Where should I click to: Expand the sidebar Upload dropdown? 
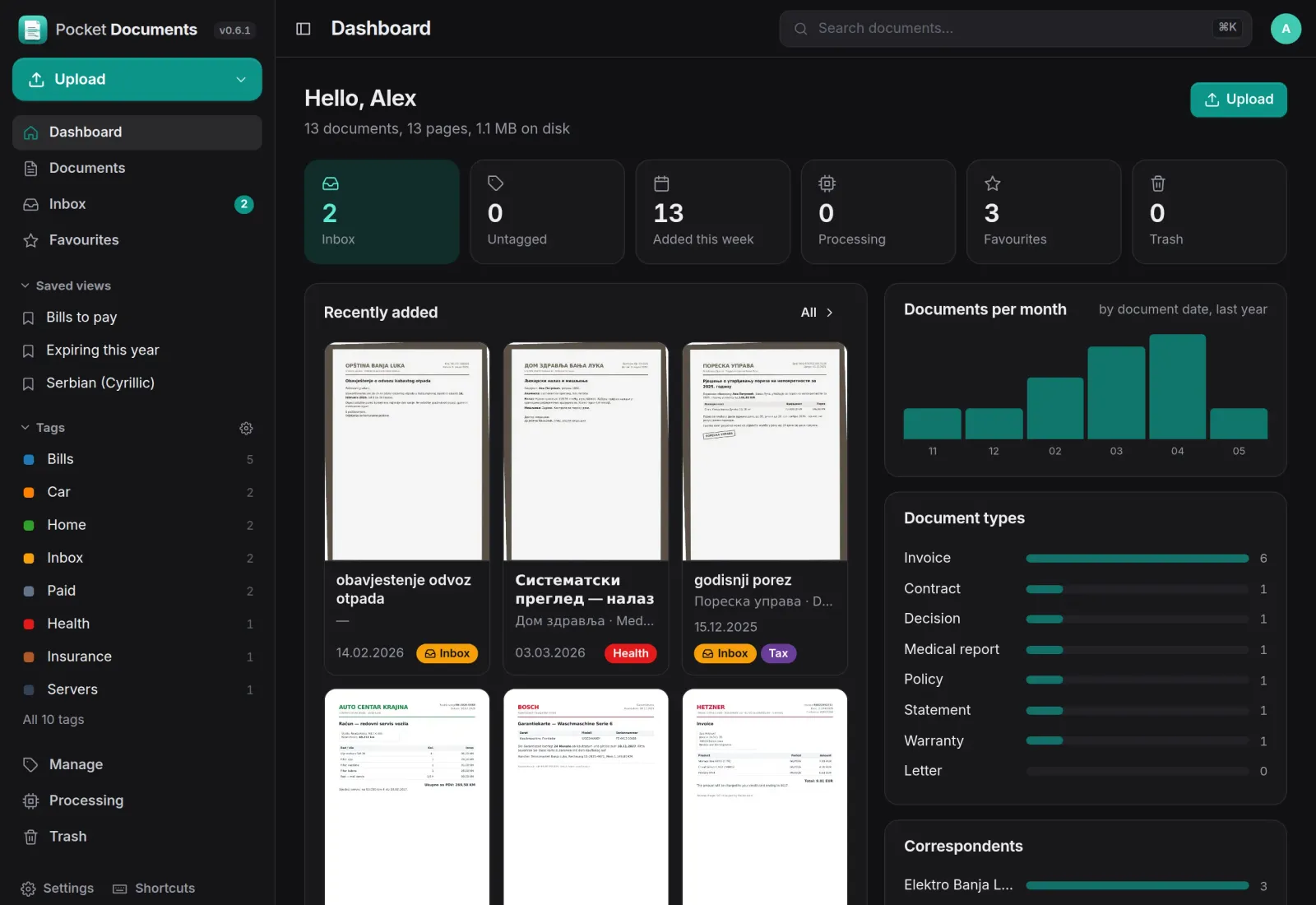coord(241,80)
